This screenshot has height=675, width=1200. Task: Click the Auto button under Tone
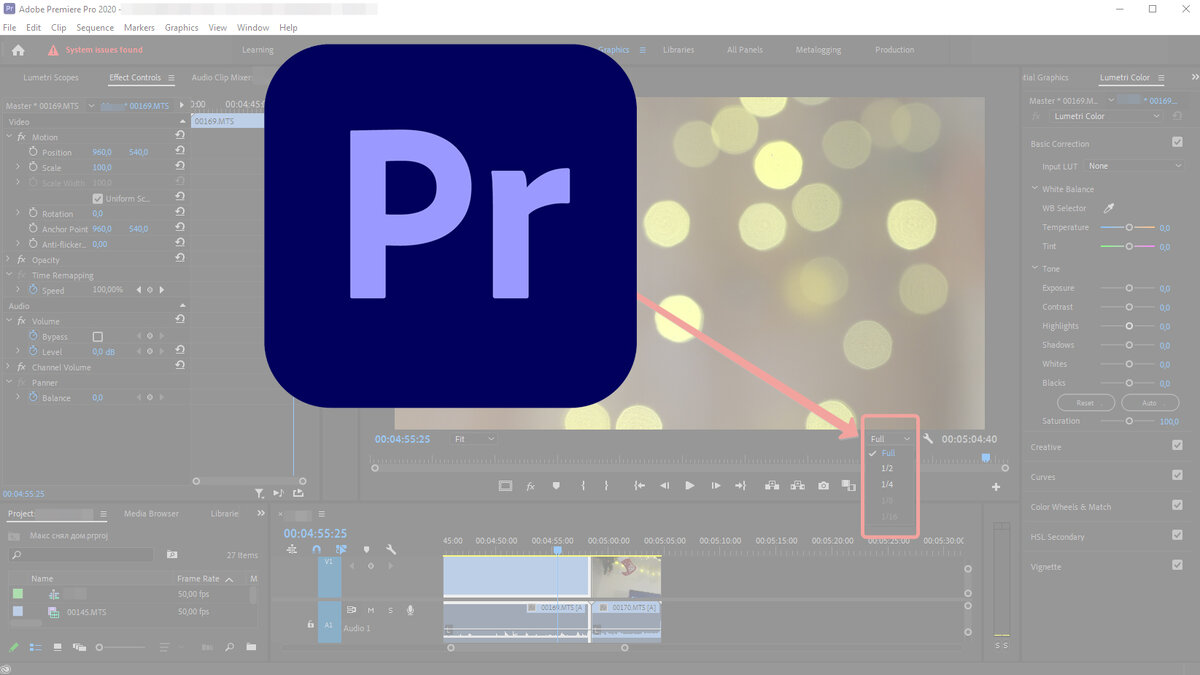1150,403
